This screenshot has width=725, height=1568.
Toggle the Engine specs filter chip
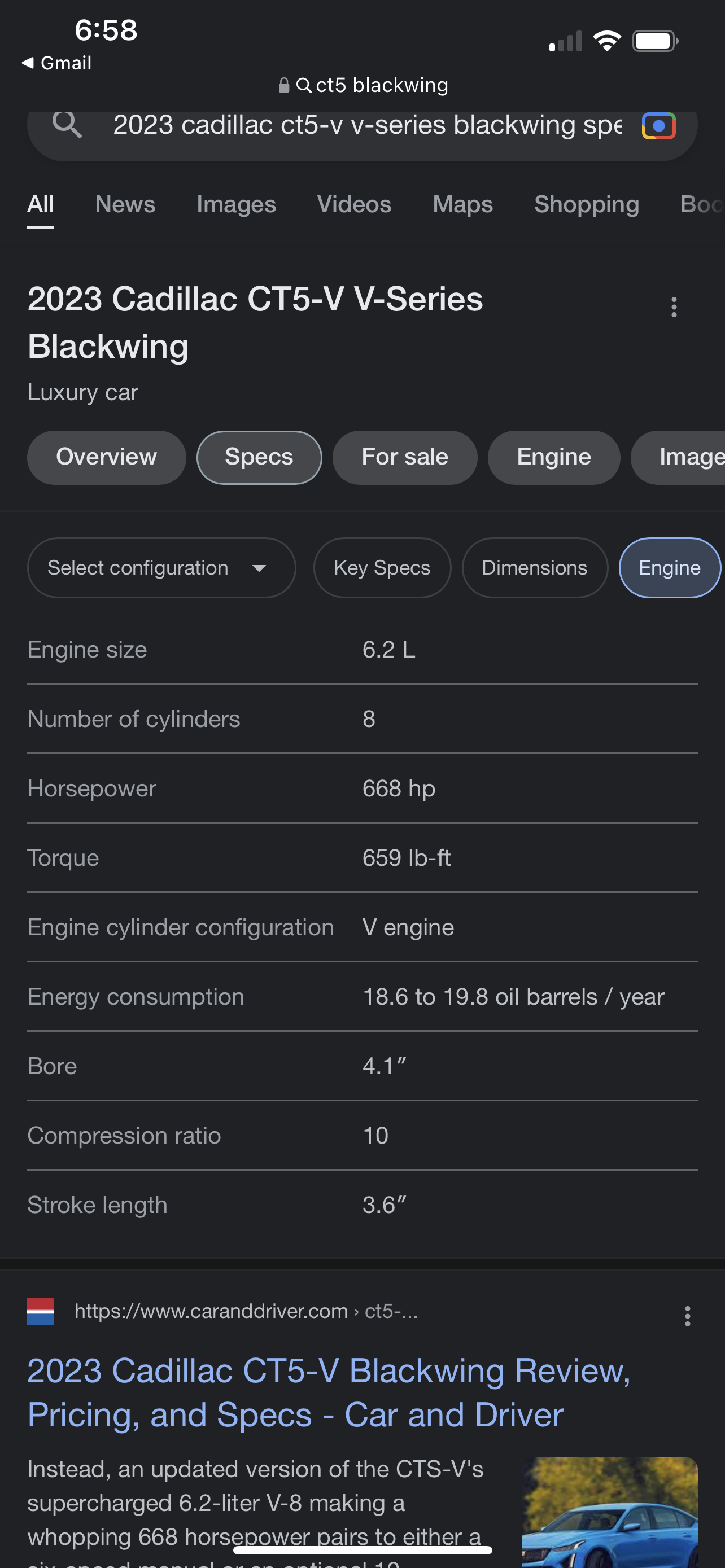click(x=669, y=568)
